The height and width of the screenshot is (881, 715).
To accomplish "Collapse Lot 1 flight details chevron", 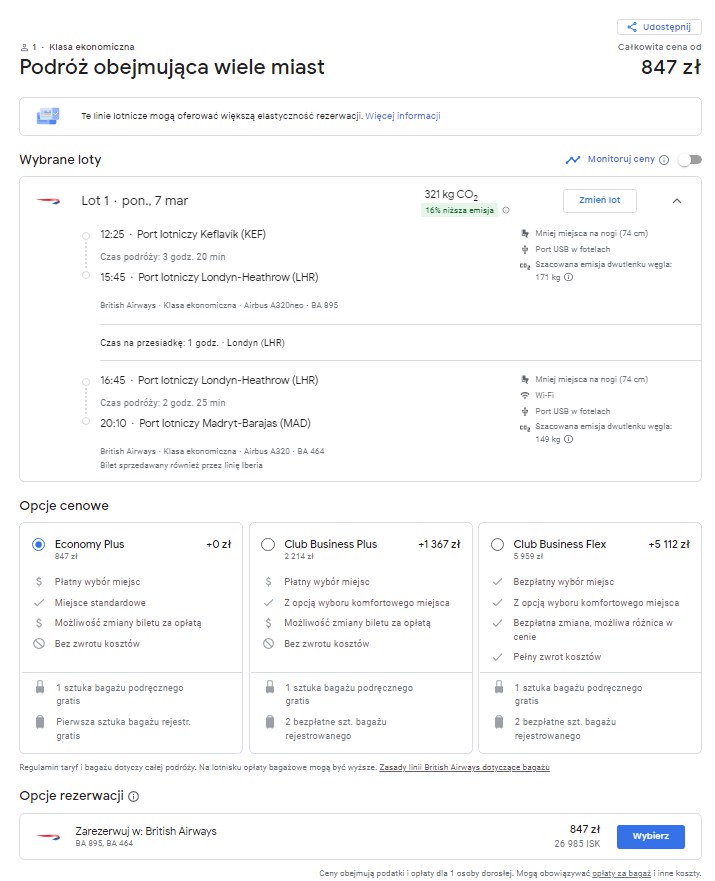I will tap(677, 201).
